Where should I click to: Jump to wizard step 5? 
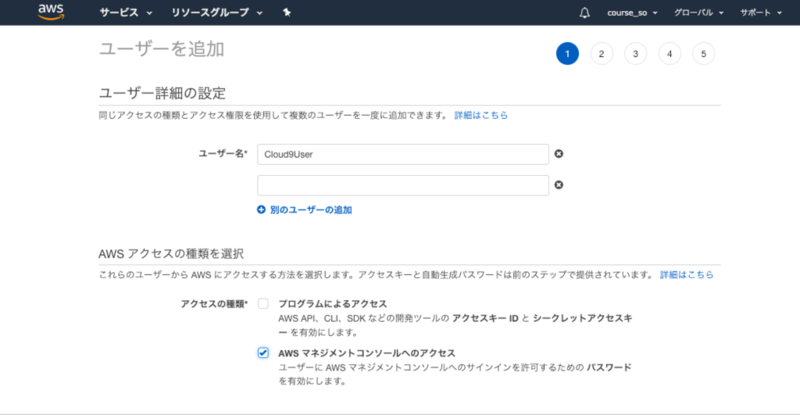coord(704,54)
